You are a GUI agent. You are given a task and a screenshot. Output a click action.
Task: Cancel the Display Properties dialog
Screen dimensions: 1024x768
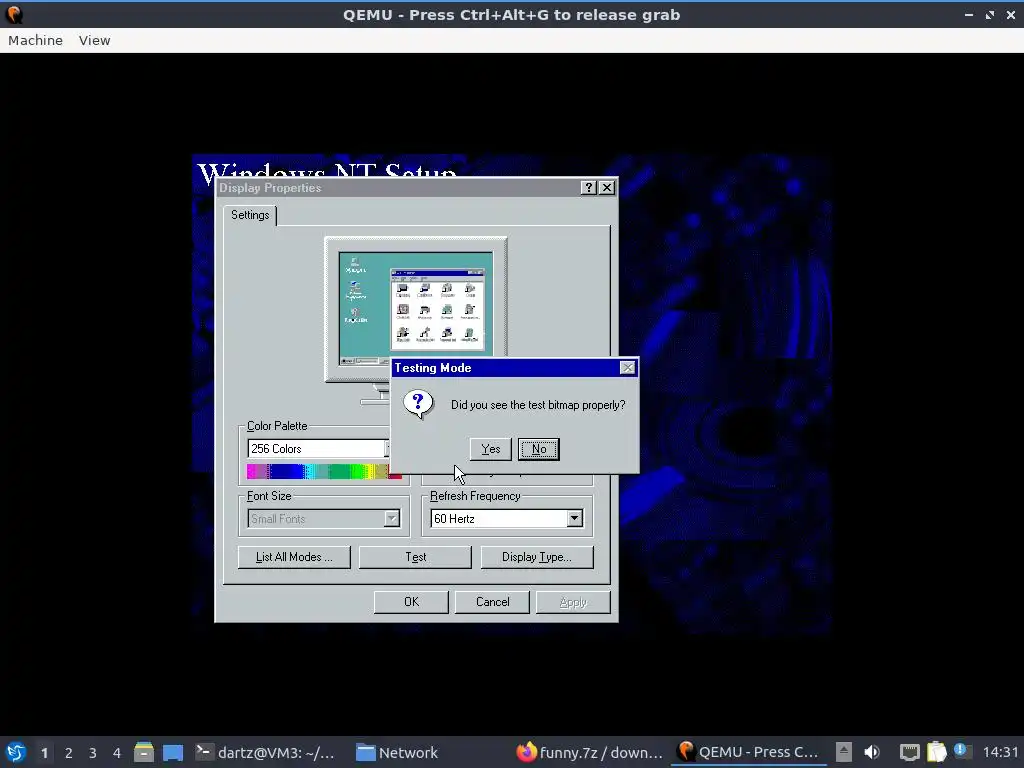pos(492,602)
